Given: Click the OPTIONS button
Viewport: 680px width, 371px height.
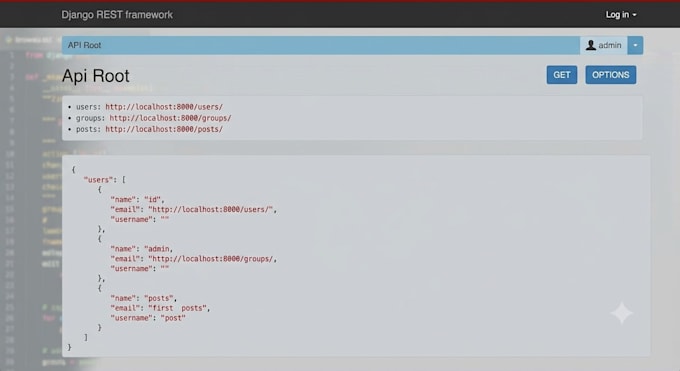Looking at the screenshot, I should [x=611, y=75].
